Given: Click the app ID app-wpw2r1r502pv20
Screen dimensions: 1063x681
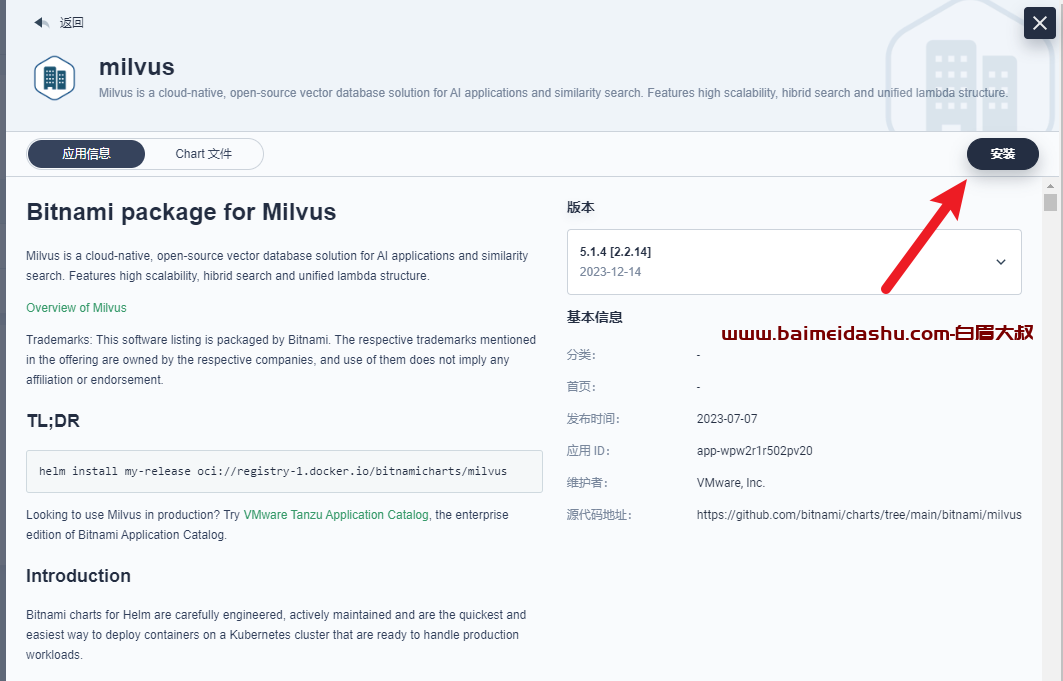Looking at the screenshot, I should [x=754, y=451].
